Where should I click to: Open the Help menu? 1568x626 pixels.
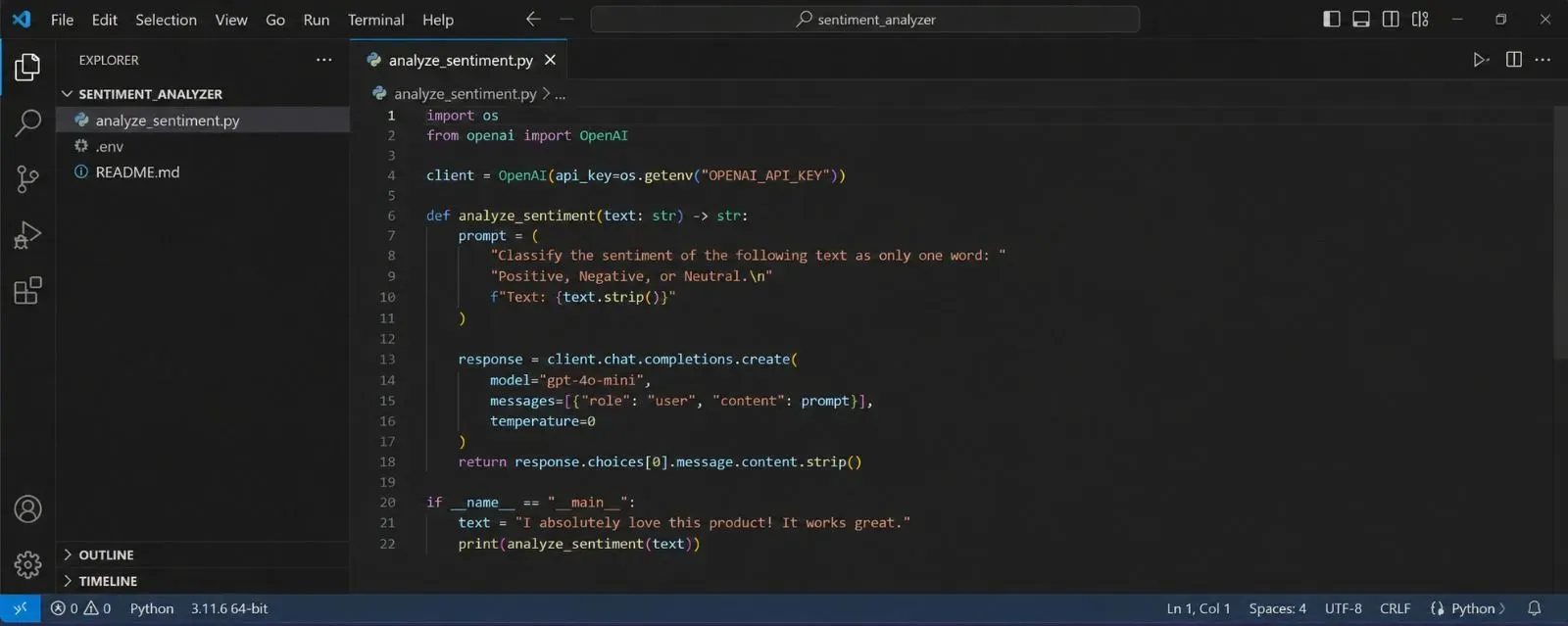pos(438,20)
